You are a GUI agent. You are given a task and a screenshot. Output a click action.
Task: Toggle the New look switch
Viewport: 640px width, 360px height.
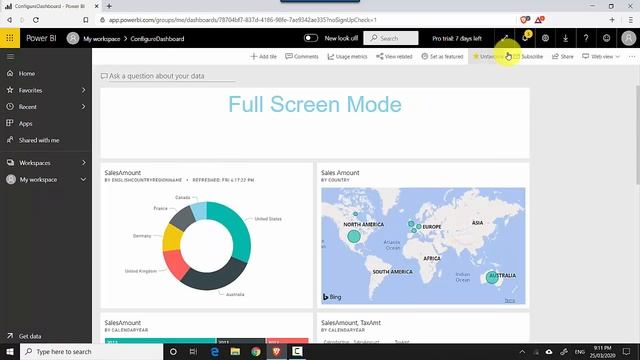[311, 38]
